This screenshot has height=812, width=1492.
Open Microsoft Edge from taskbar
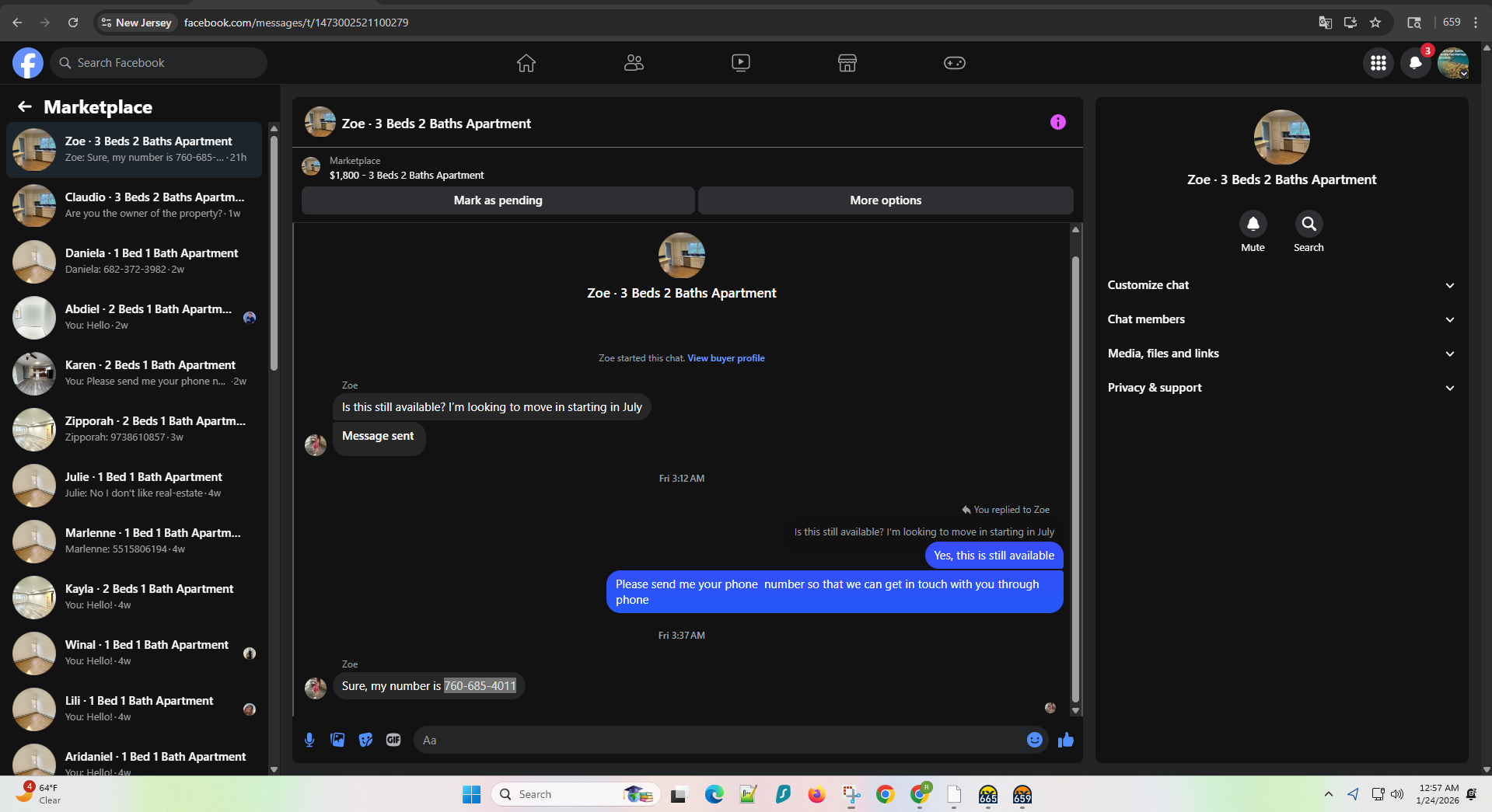(714, 794)
